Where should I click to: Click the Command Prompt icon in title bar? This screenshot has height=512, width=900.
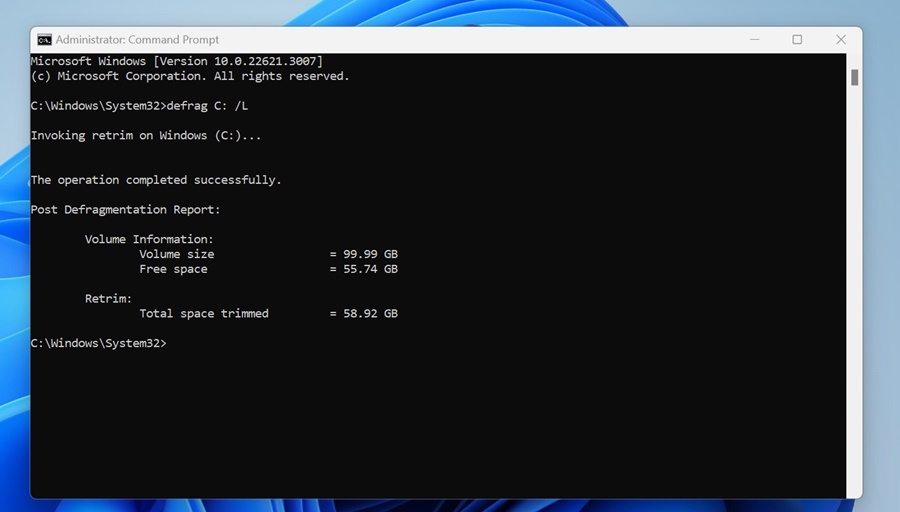(44, 40)
